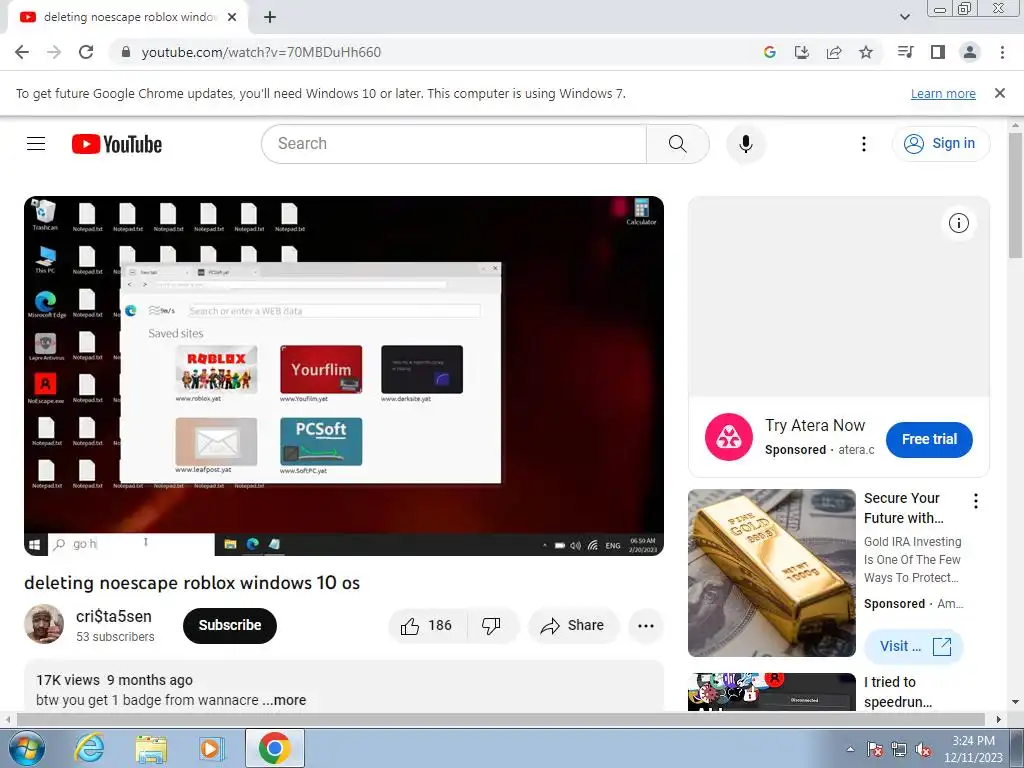Start voice search with the microphone
This screenshot has height=768, width=1024.
tap(746, 144)
